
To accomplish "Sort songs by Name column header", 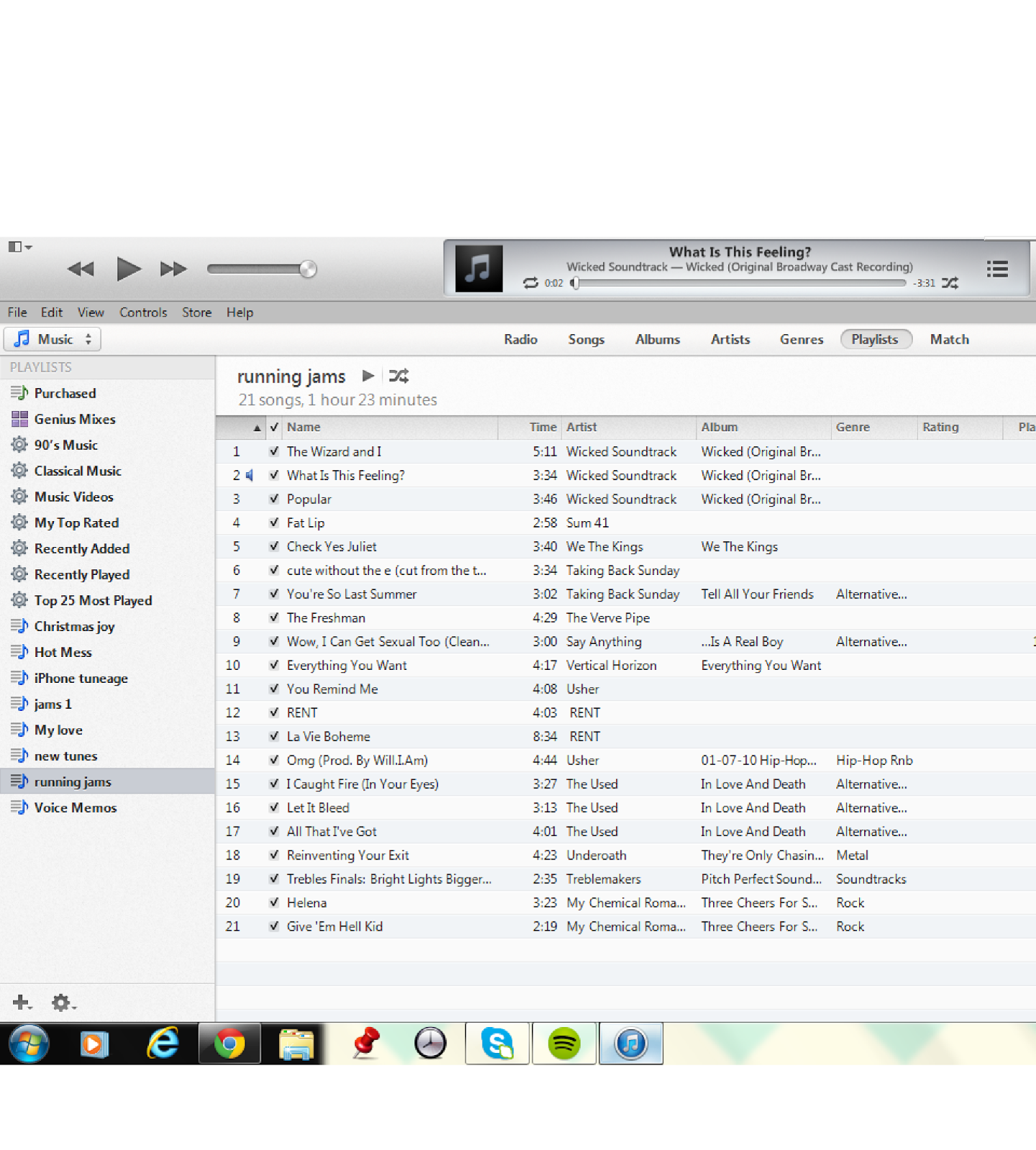I will tap(390, 427).
